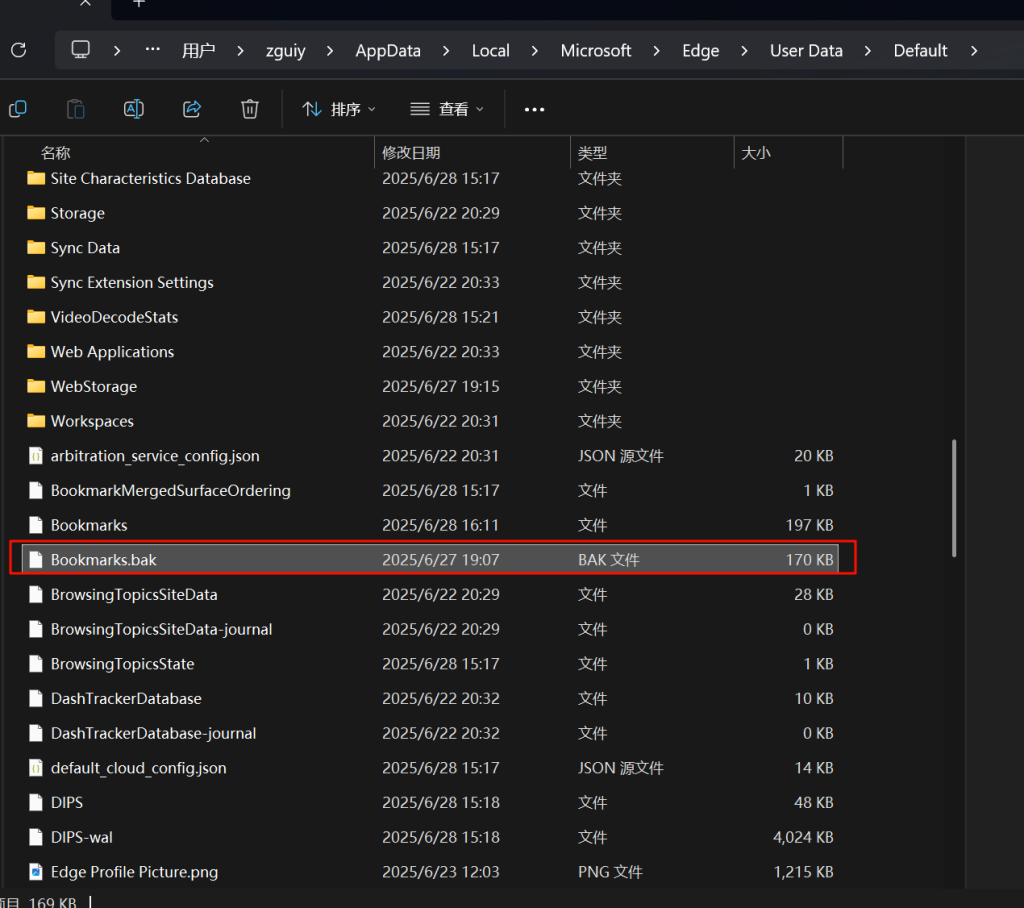Go to the Local breadcrumb folder
1024x908 pixels.
point(490,50)
